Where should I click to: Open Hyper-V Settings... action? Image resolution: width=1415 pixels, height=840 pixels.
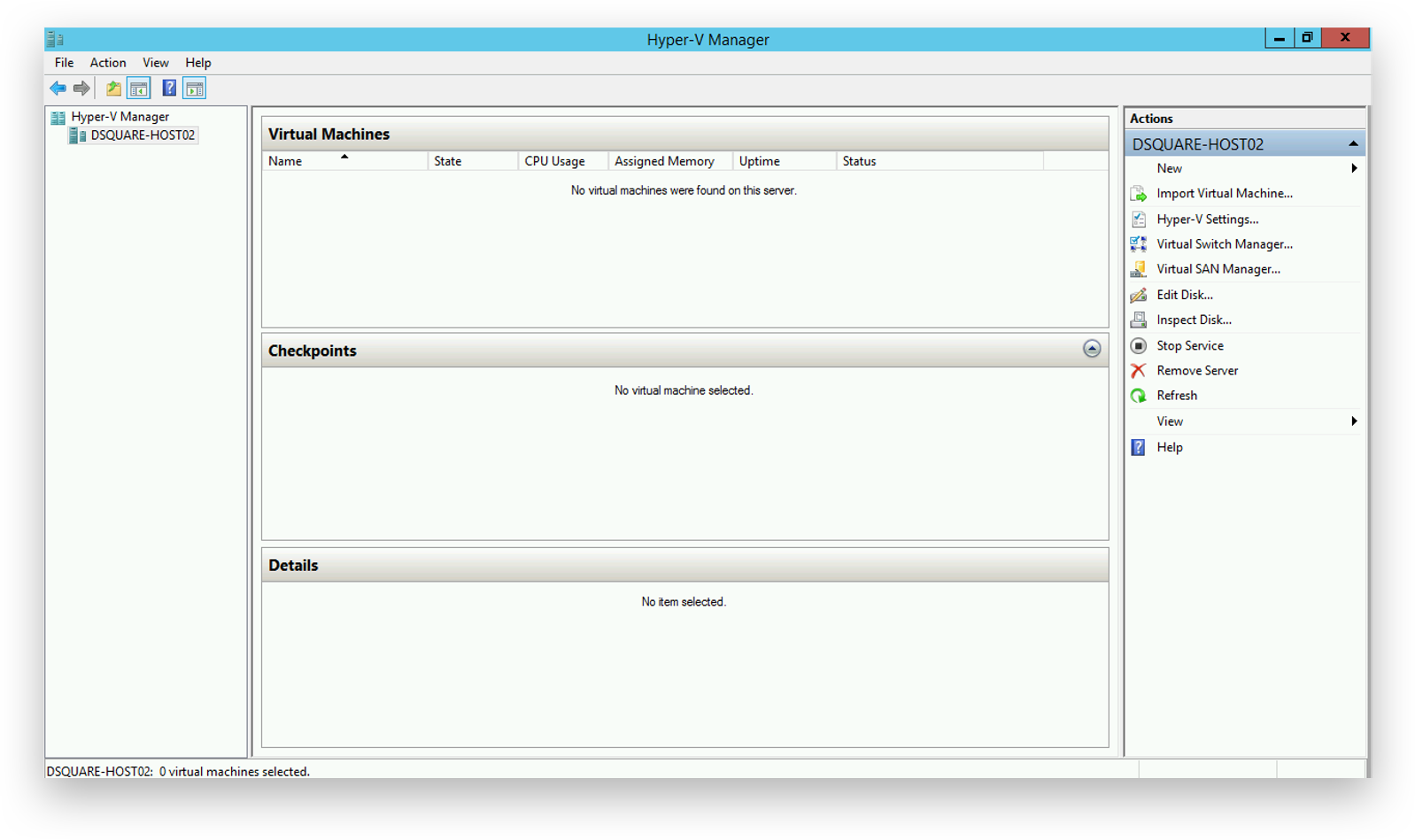(1207, 220)
